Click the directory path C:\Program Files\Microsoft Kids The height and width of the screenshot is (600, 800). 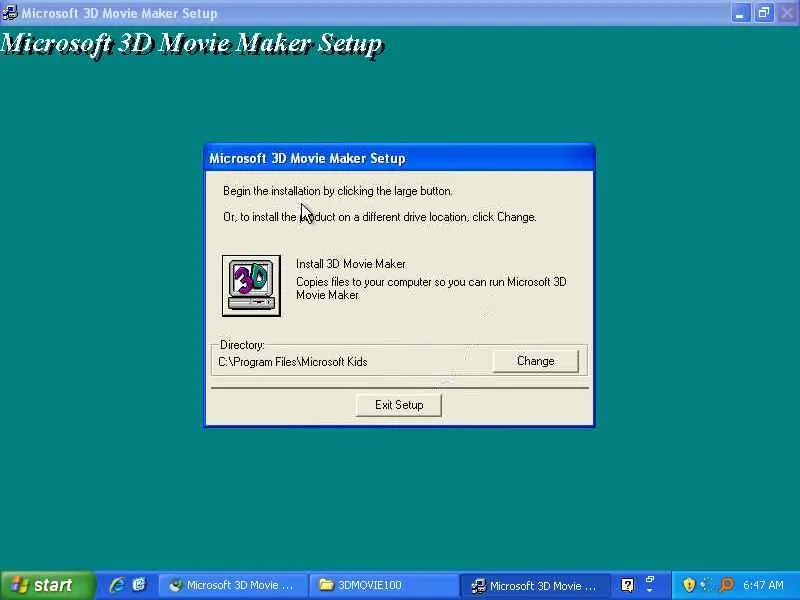pos(292,362)
